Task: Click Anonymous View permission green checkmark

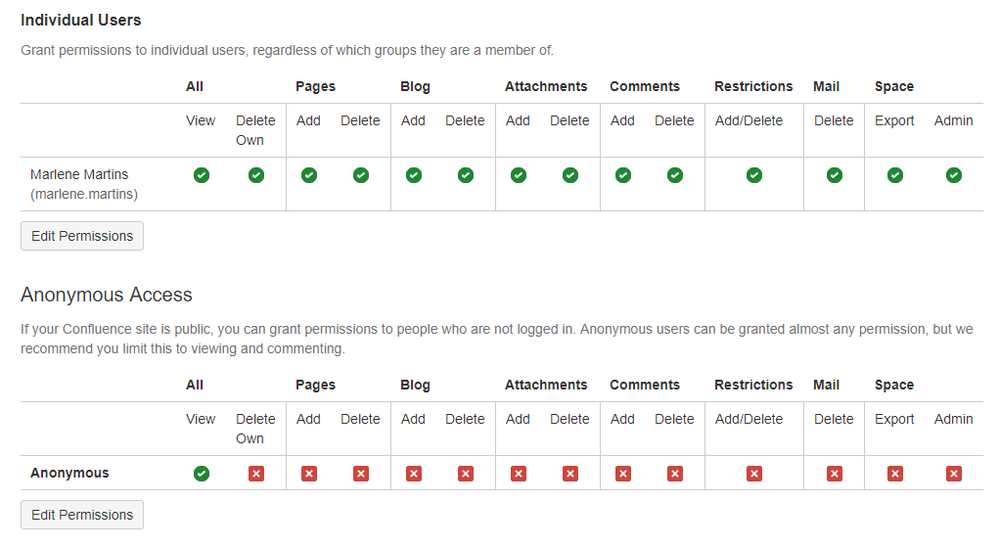Action: (201, 473)
